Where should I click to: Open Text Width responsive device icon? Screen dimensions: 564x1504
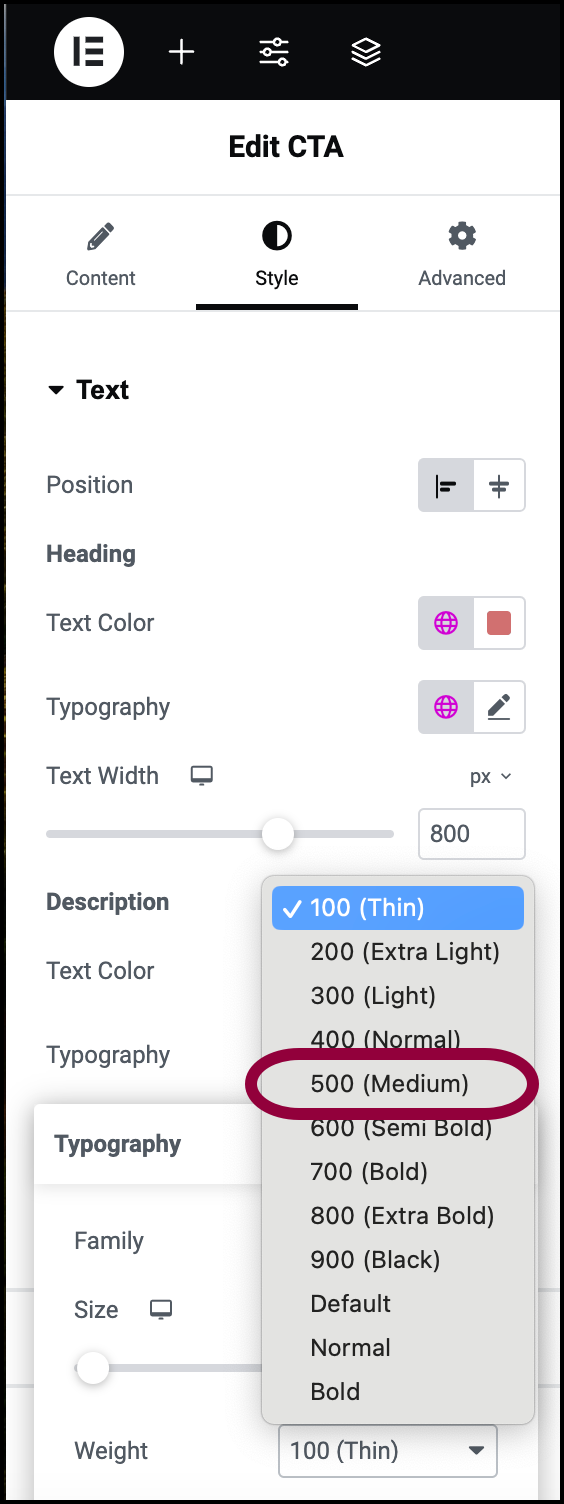[x=202, y=775]
